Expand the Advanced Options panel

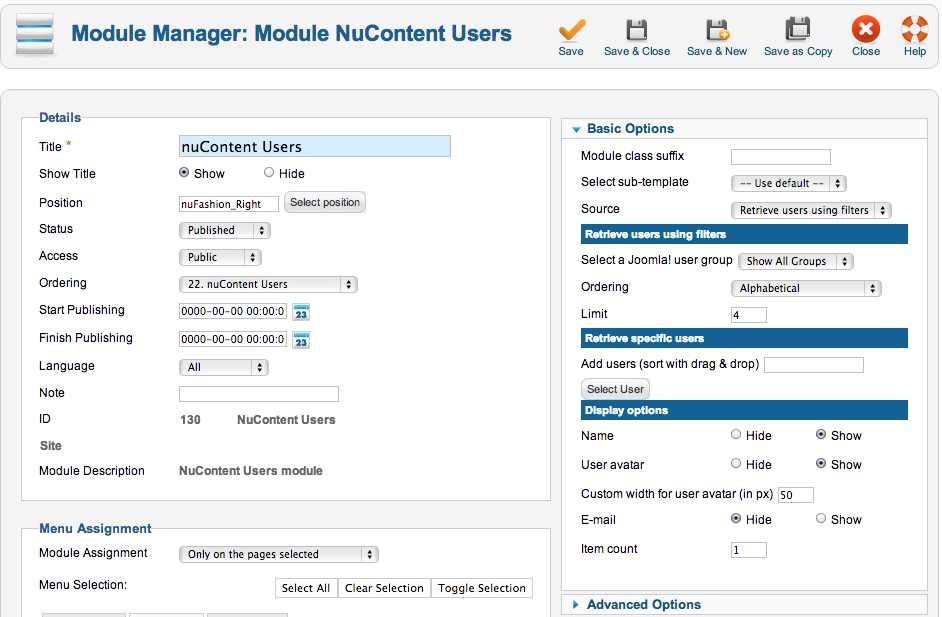(744, 604)
